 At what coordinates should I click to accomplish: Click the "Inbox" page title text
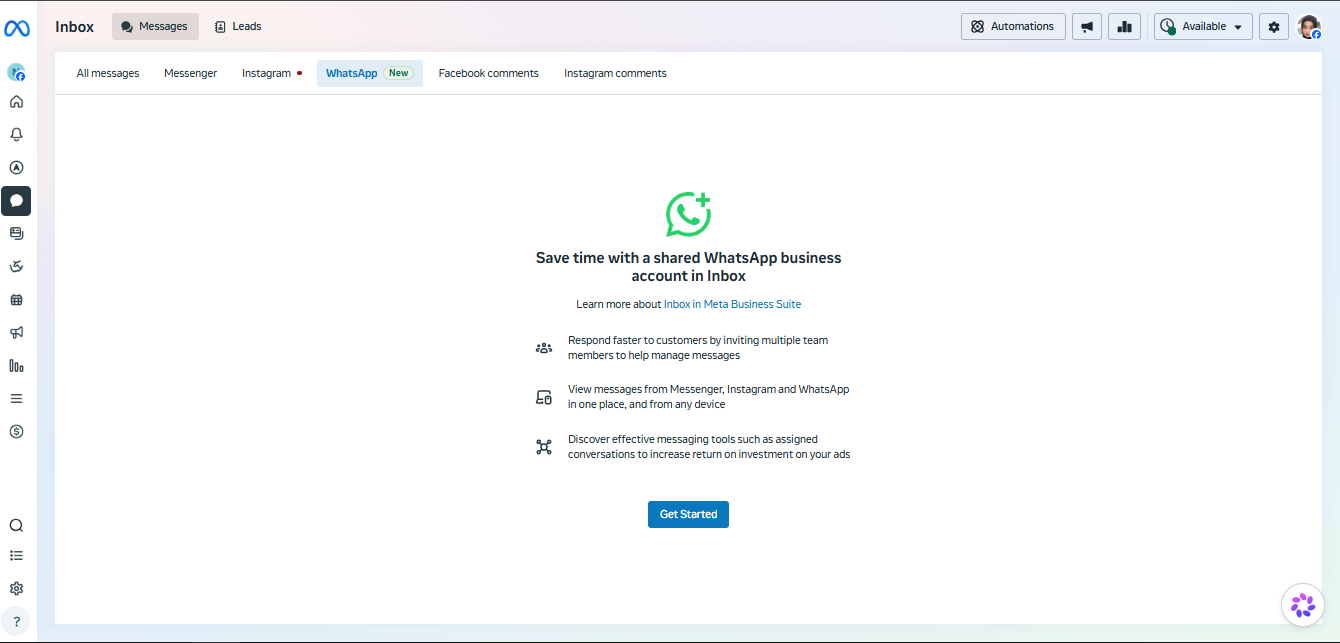point(75,27)
